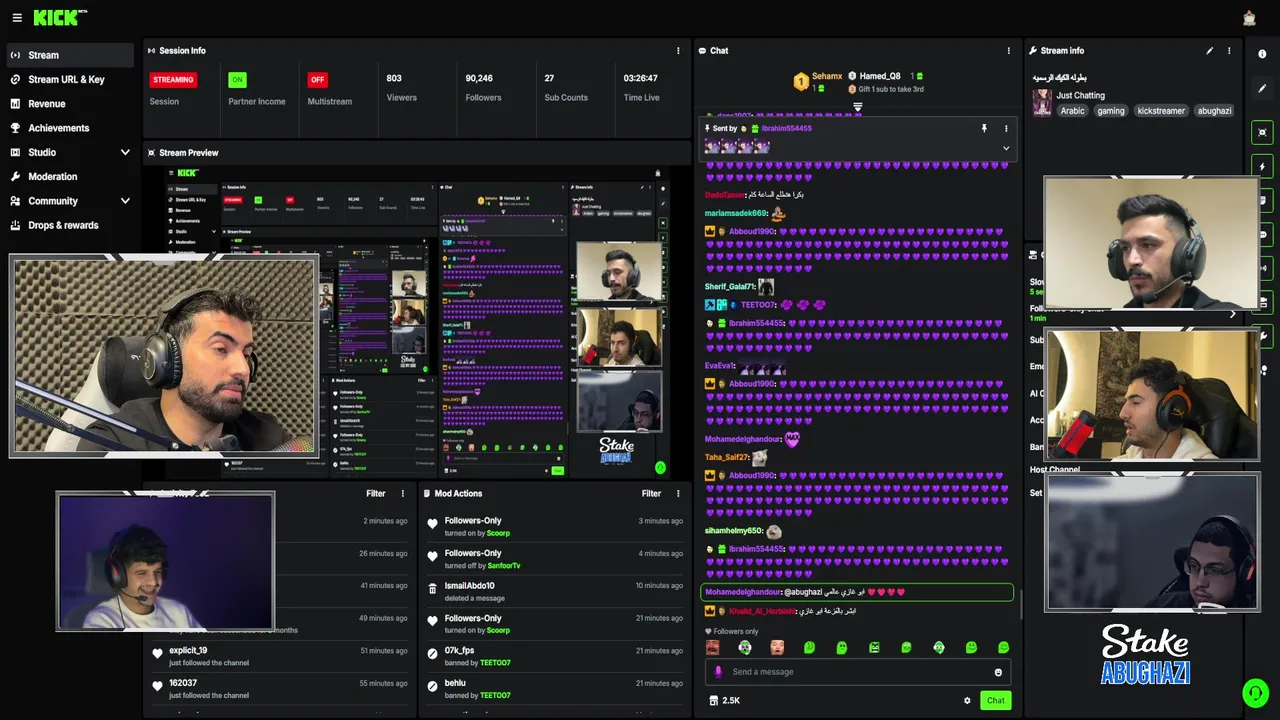Click Filter in Mod Actions panel
The width and height of the screenshot is (1280, 720).
coord(651,494)
